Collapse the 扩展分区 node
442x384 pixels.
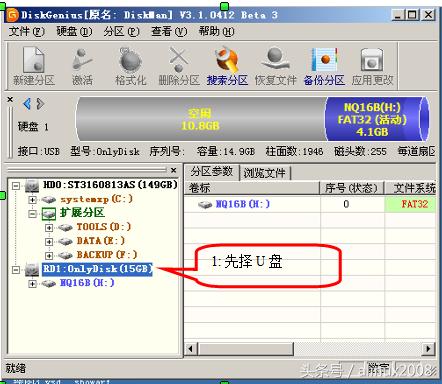(32, 214)
